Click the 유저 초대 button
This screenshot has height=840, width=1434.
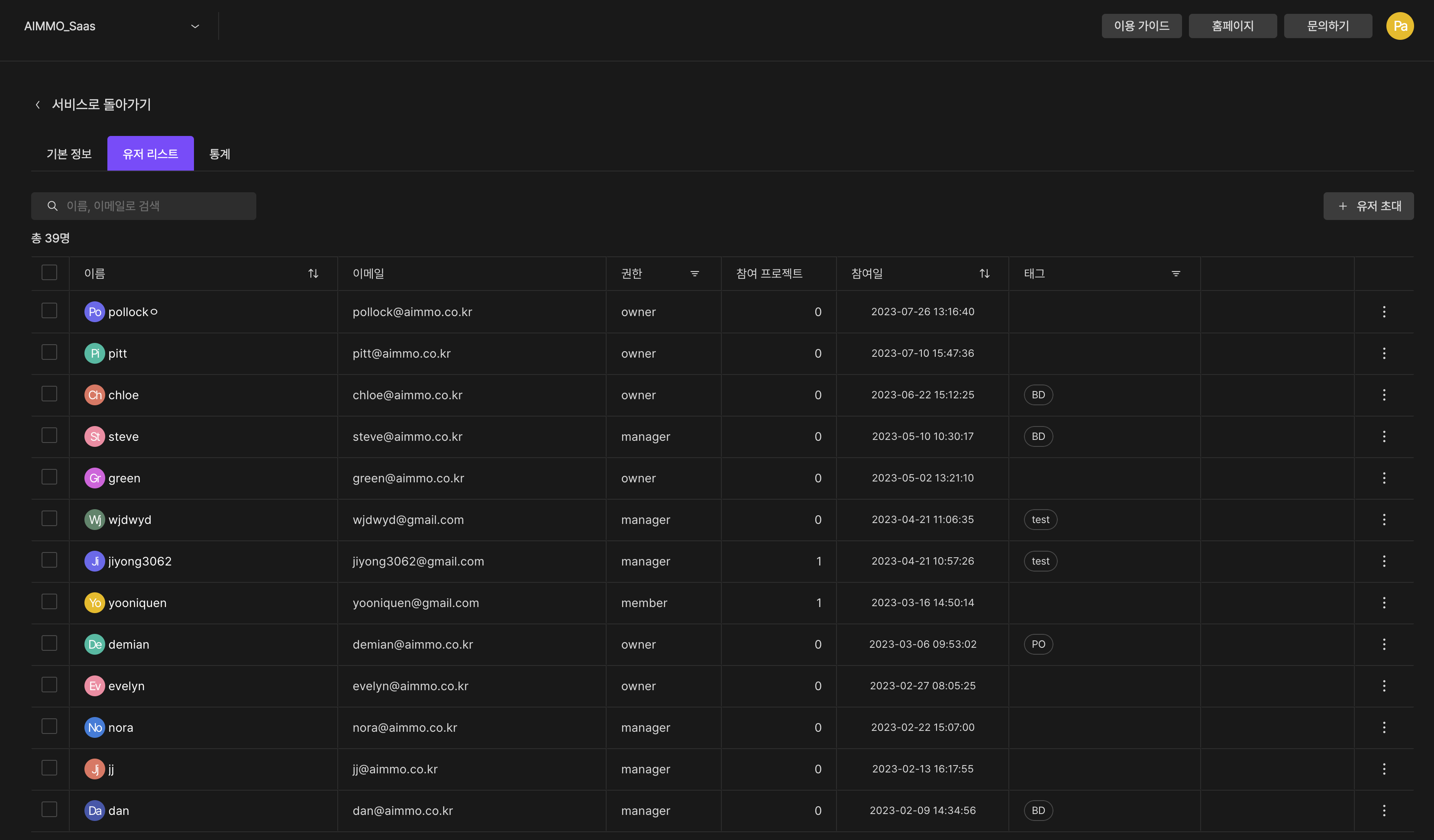click(1368, 206)
